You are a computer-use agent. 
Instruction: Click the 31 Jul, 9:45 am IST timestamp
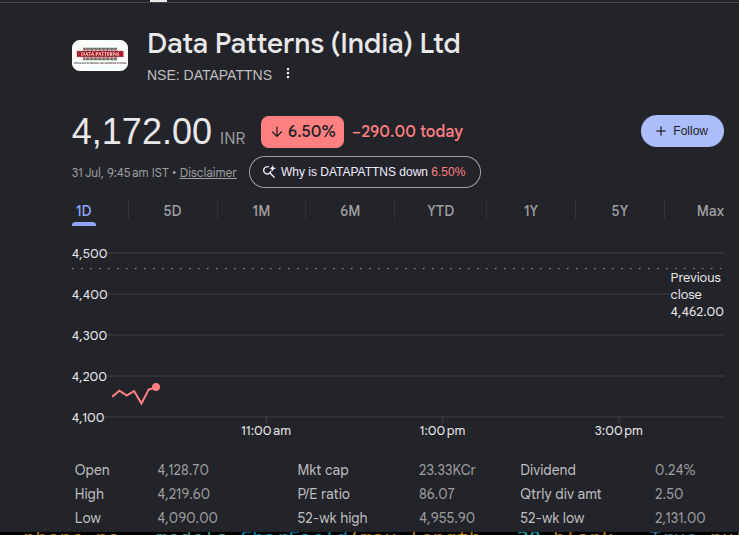click(120, 173)
